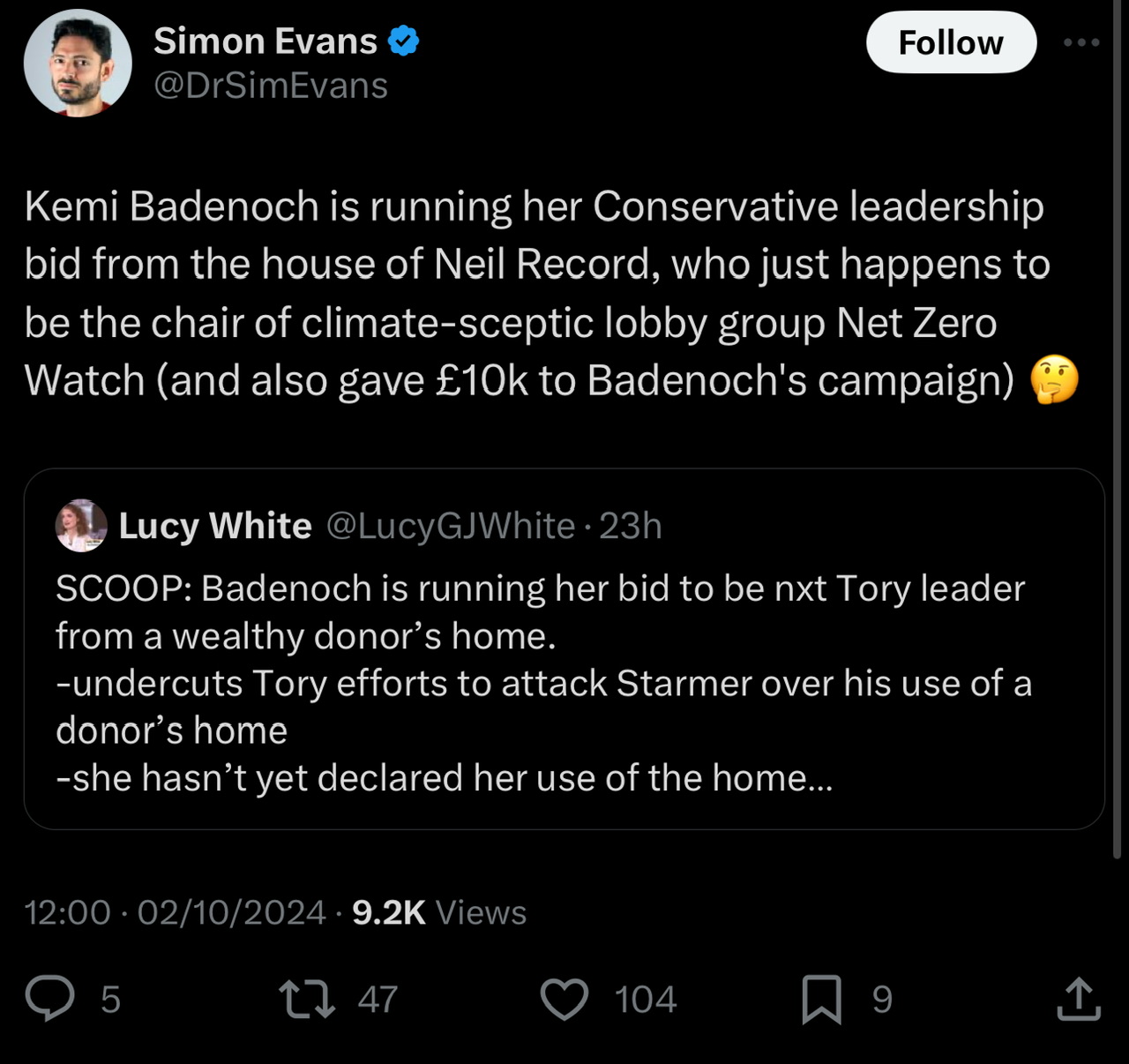View the 9.2K Views analytics
Screen dimensions: 1129x1064
[x=438, y=912]
